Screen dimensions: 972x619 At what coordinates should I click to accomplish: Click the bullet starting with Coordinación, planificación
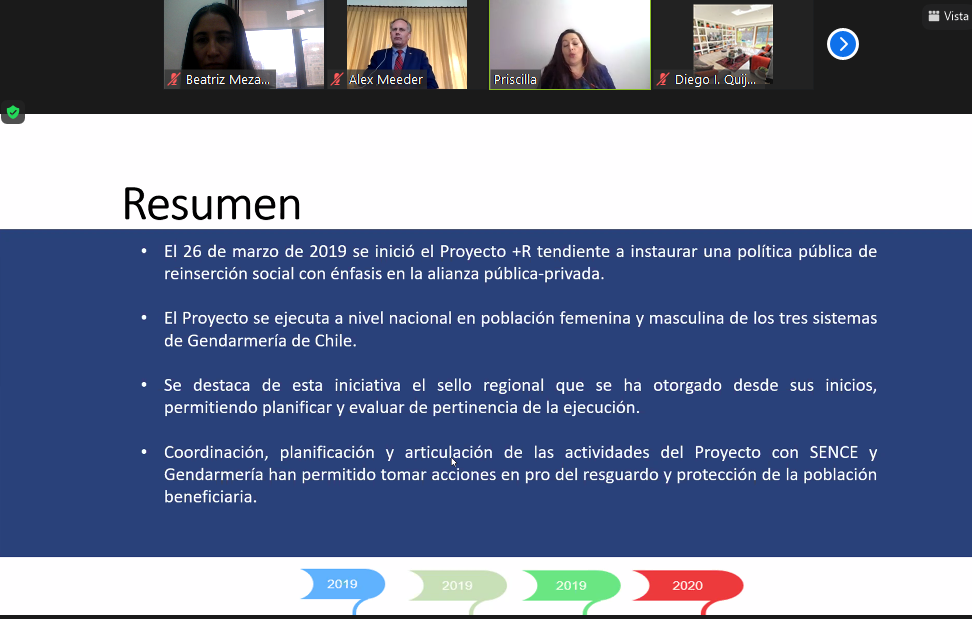pos(520,473)
